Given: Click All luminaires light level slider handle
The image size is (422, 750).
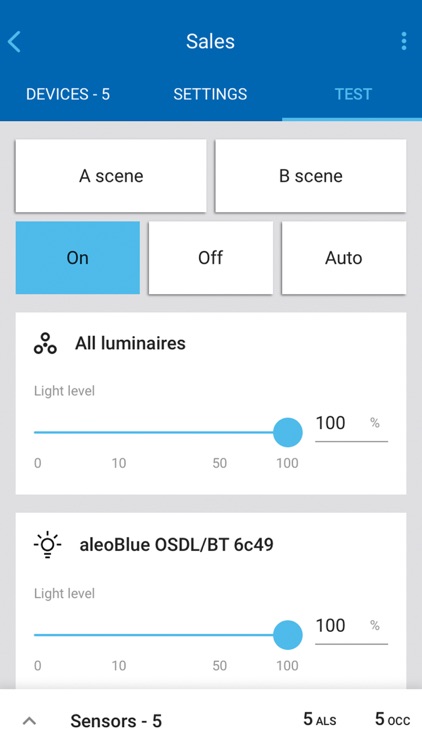Looking at the screenshot, I should pyautogui.click(x=288, y=432).
